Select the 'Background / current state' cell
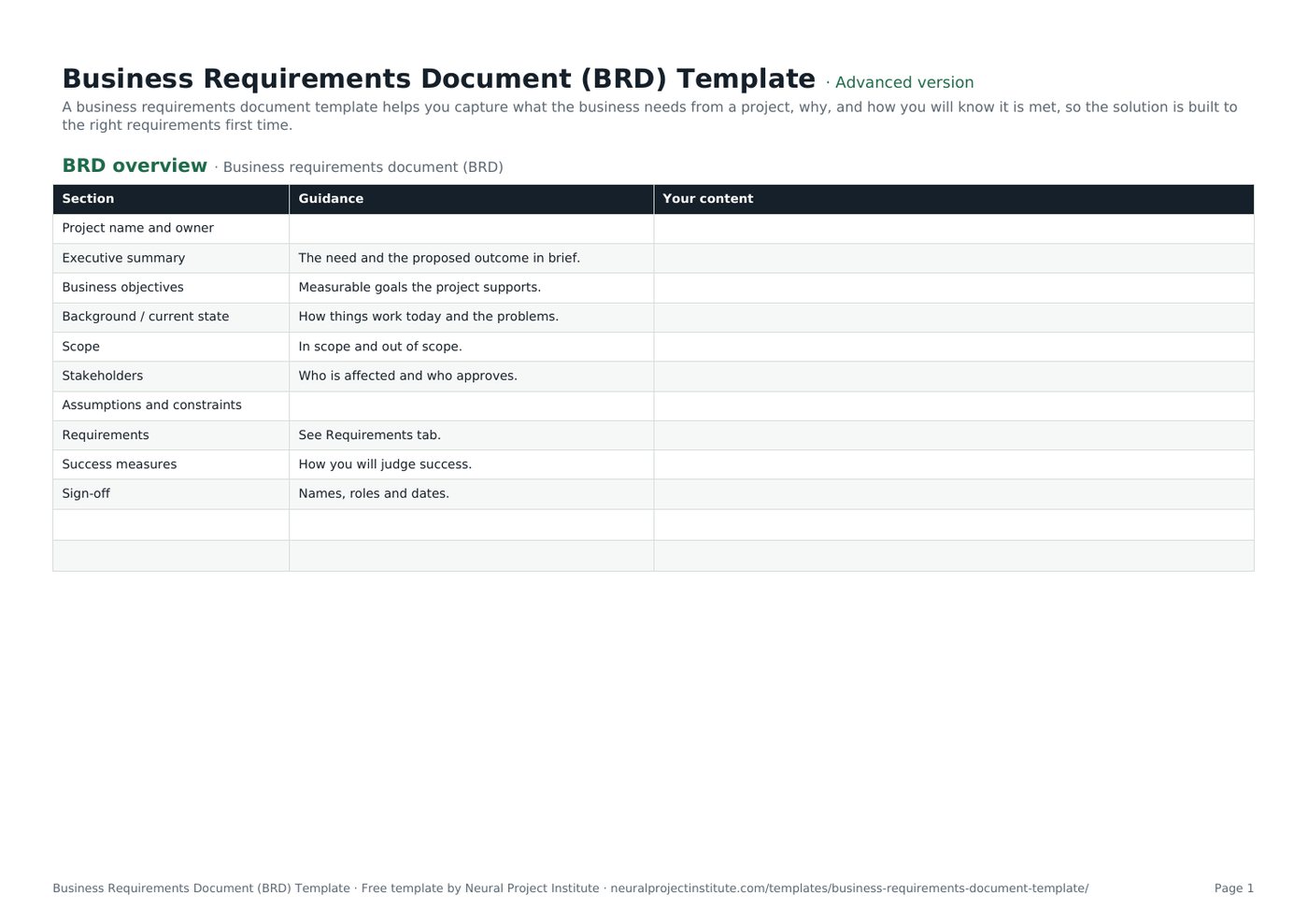Viewport: 1308px width, 924px height. (171, 318)
